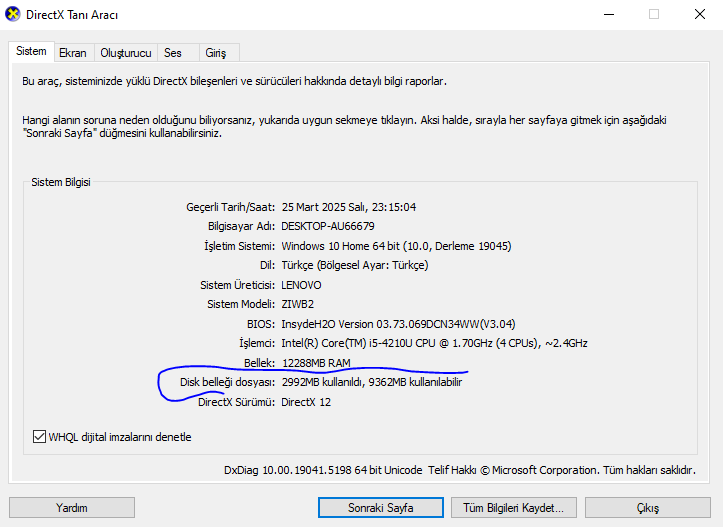723x527 pixels.
Task: Select date value 25 Mart 2025 Salı
Action: click(x=324, y=207)
